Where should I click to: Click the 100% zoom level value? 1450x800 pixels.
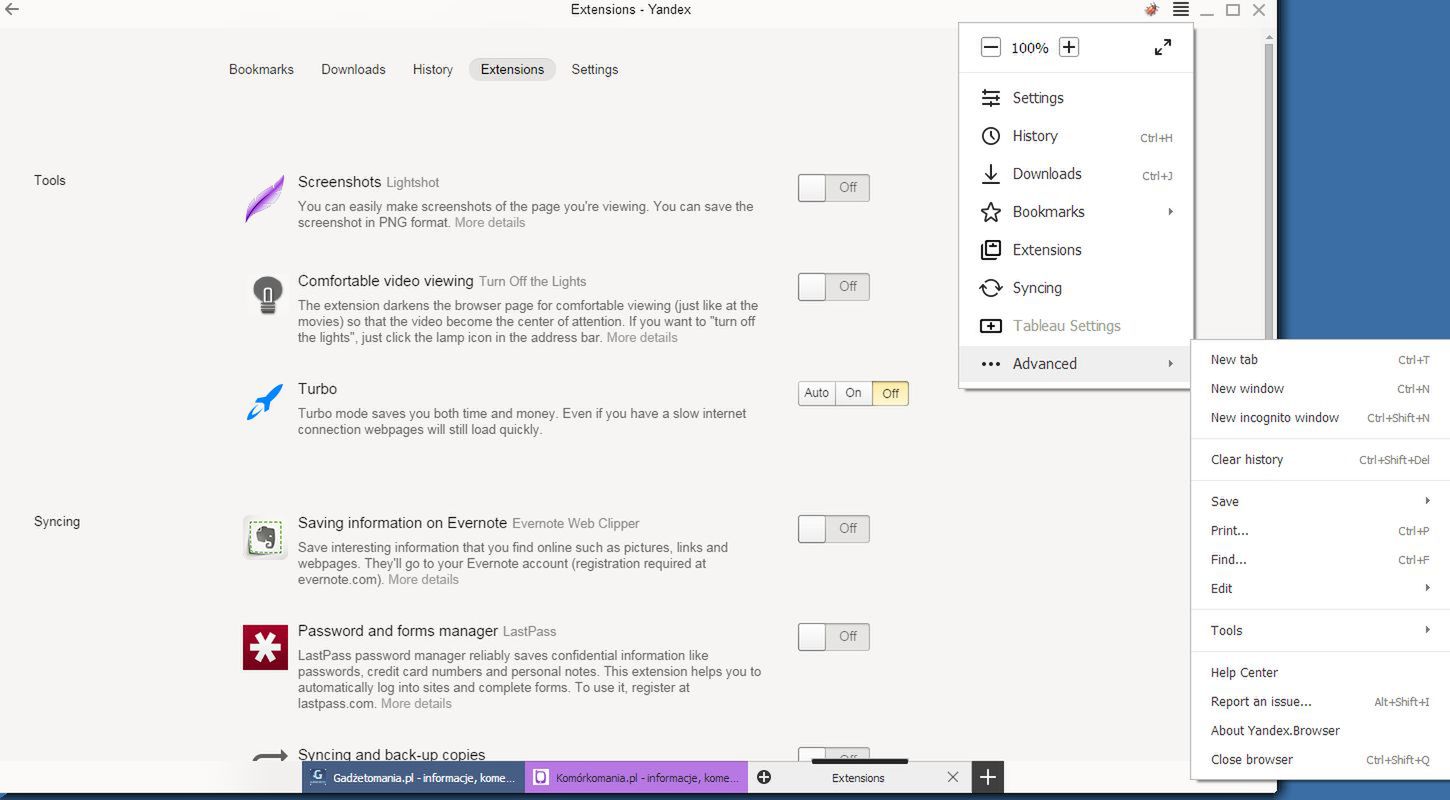1029,47
